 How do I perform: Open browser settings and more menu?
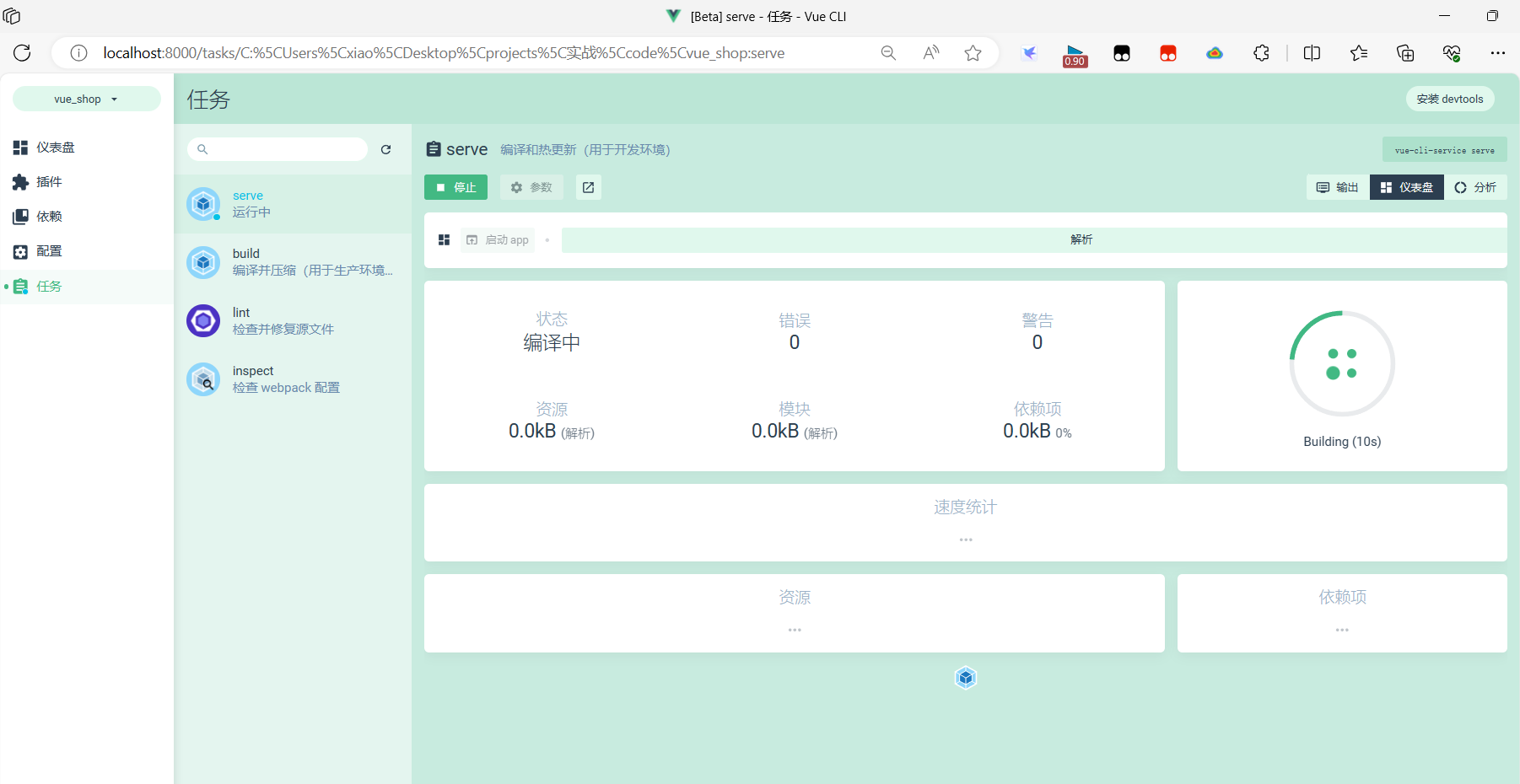tap(1498, 53)
